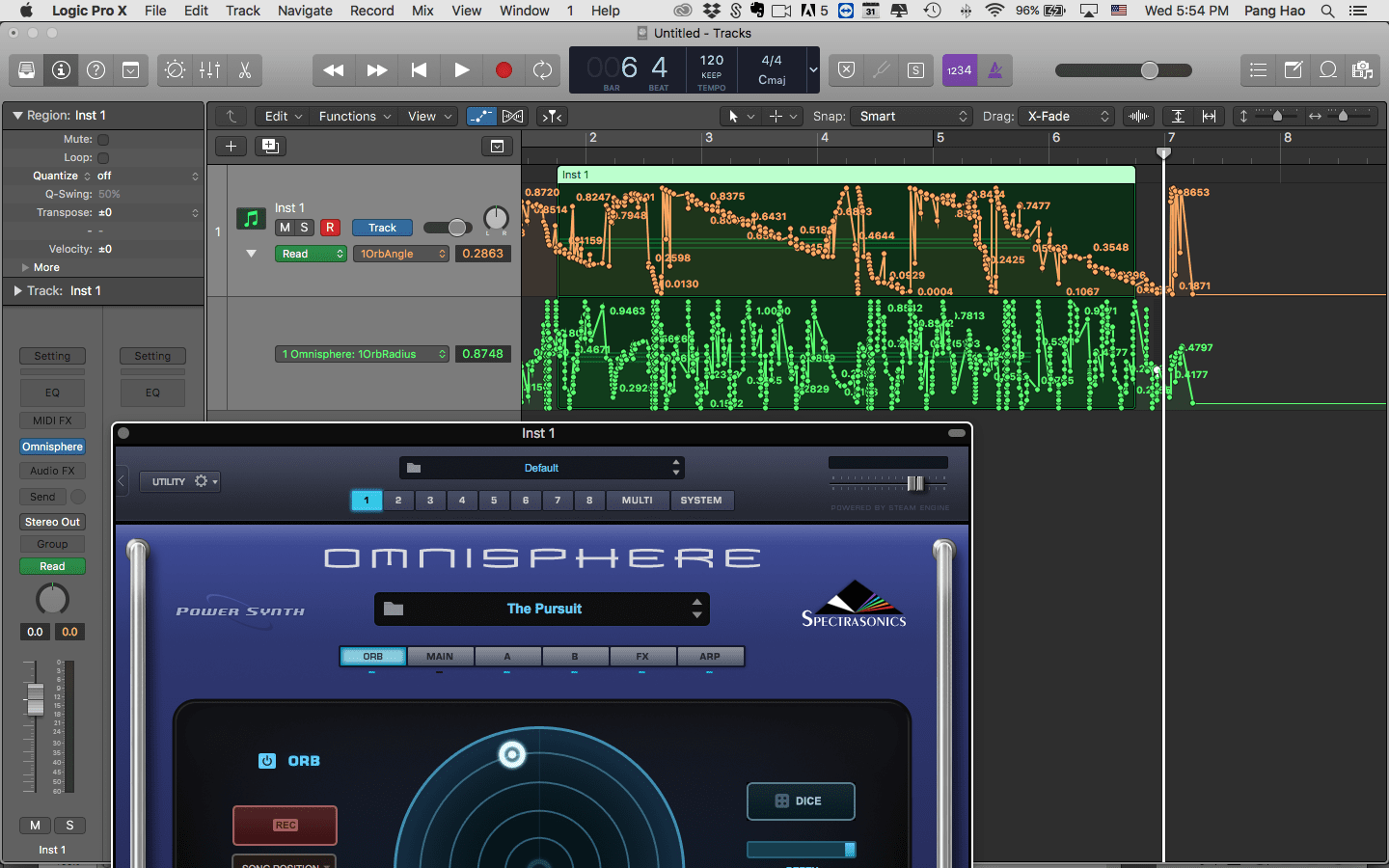Image resolution: width=1389 pixels, height=868 pixels.
Task: Open the Record menu in menu bar
Action: pyautogui.click(x=372, y=11)
